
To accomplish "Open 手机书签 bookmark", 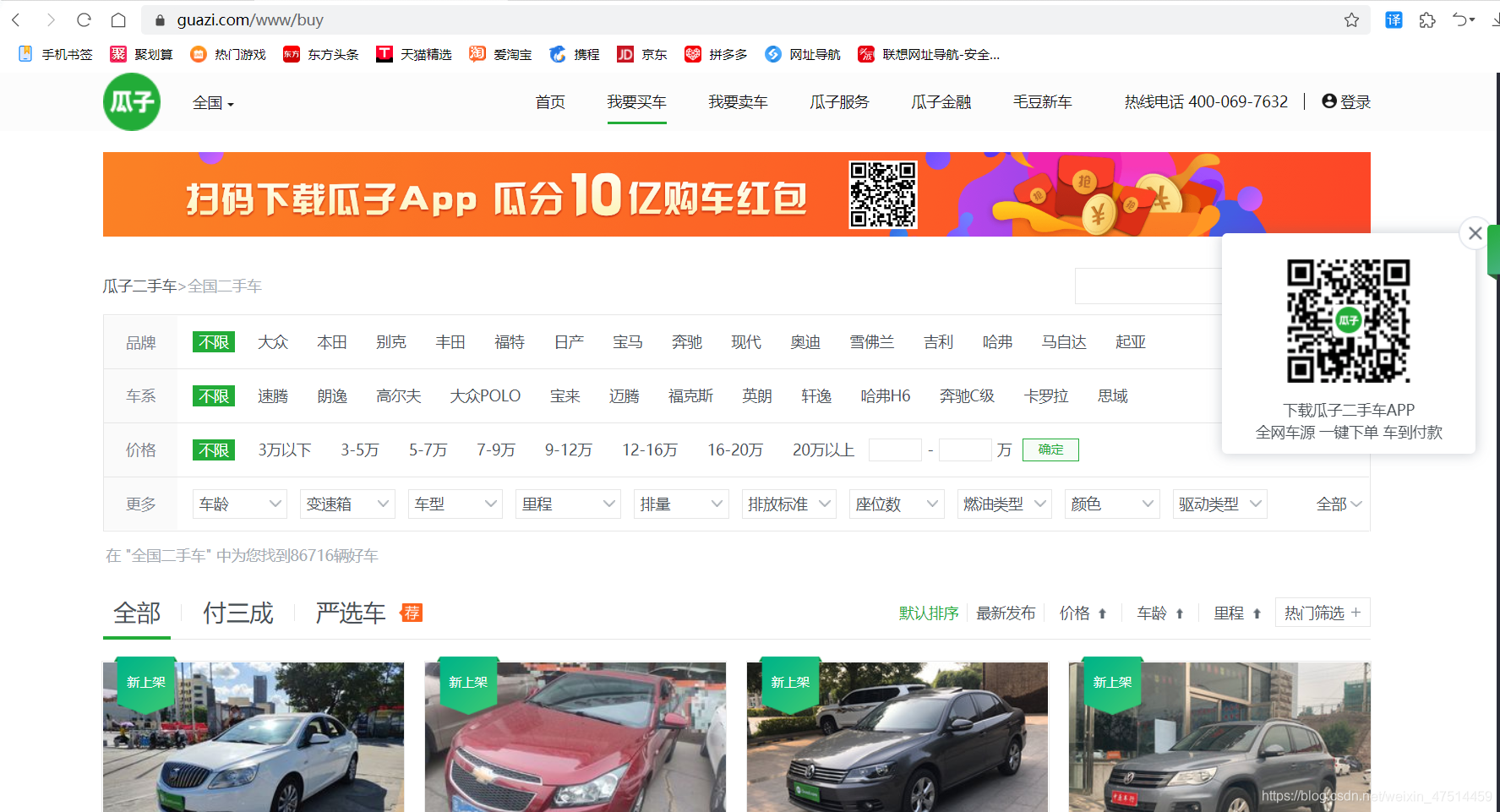I will (56, 54).
